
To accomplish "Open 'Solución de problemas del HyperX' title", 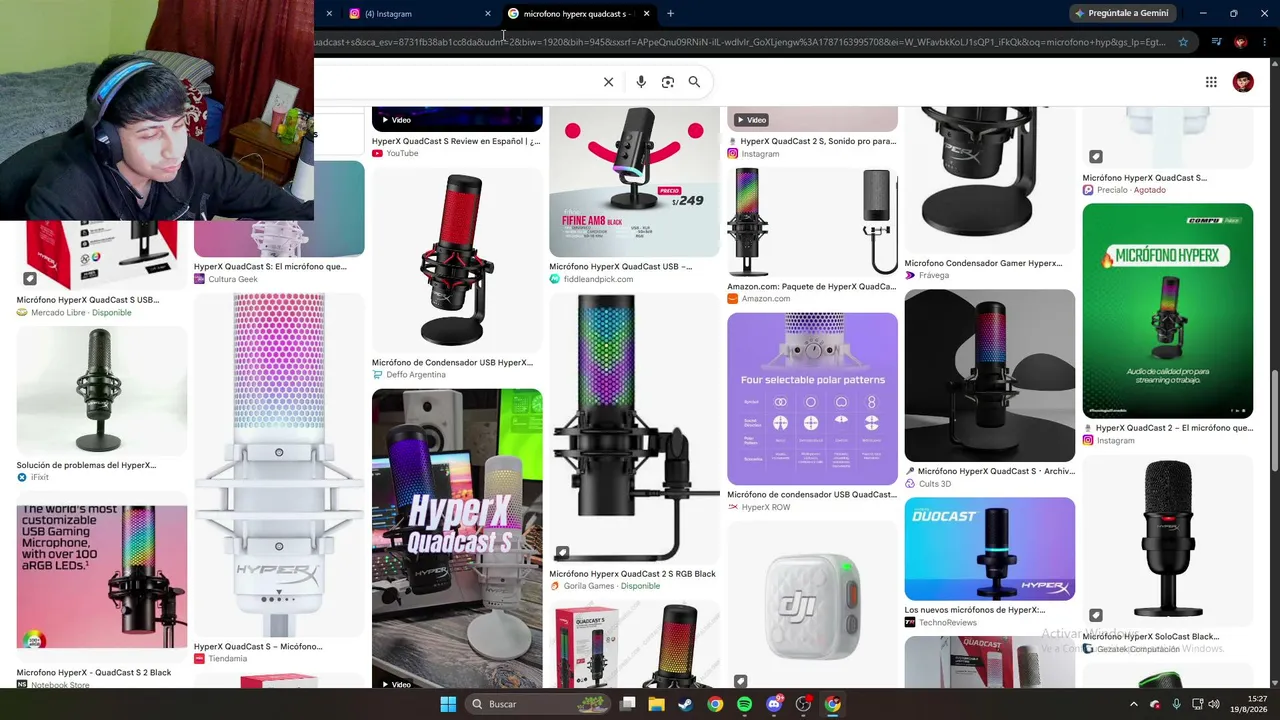I will pyautogui.click(x=86, y=466).
